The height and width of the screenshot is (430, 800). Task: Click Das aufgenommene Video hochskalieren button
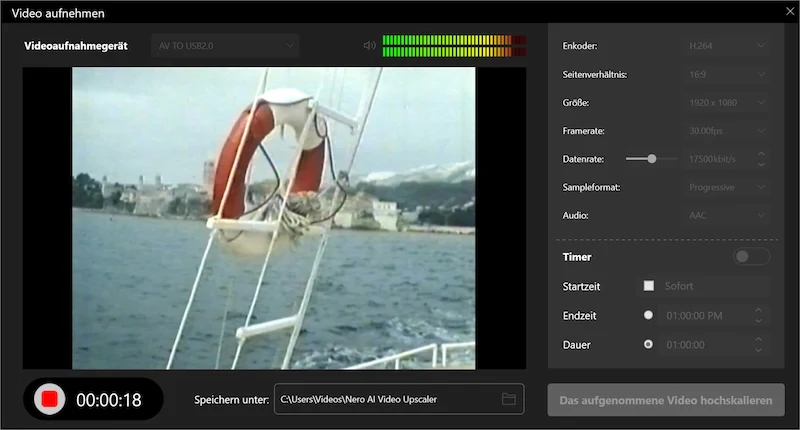666,400
